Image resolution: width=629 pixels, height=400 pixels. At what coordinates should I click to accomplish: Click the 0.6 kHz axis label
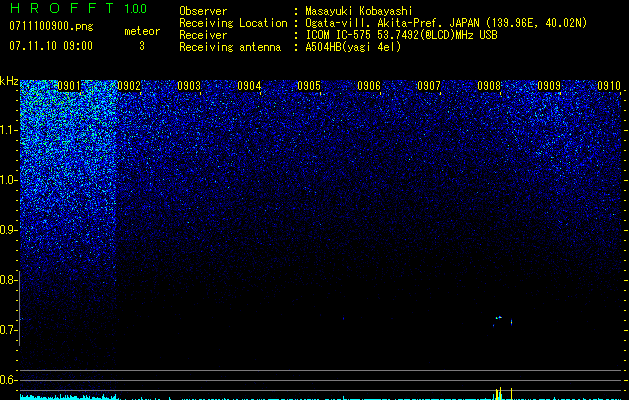(x=9, y=380)
